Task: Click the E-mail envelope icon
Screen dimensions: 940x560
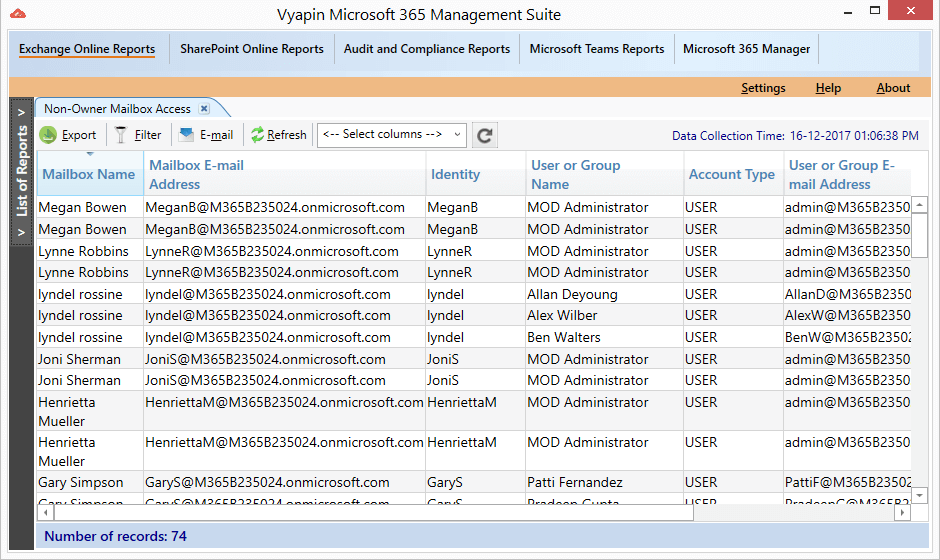Action: (186, 134)
